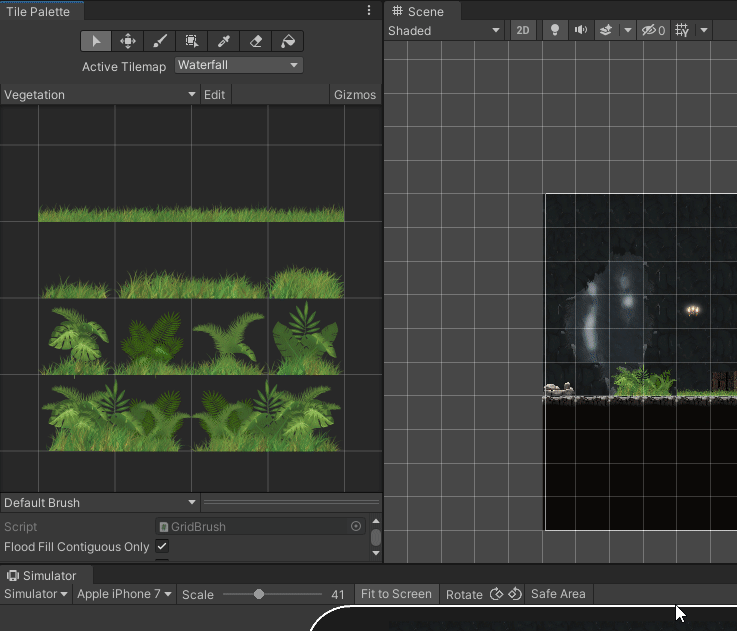
Task: Select the Box Fill tool
Action: pos(192,41)
